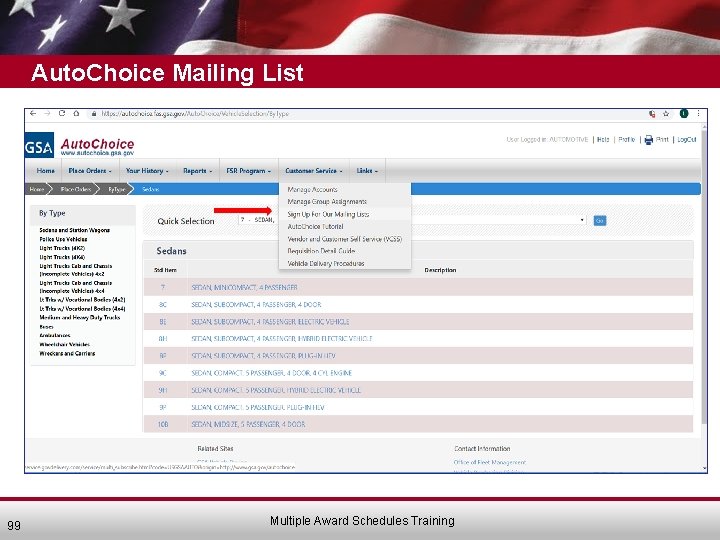The height and width of the screenshot is (540, 720).
Task: Click Std Item cell 10B
Action: point(163,424)
